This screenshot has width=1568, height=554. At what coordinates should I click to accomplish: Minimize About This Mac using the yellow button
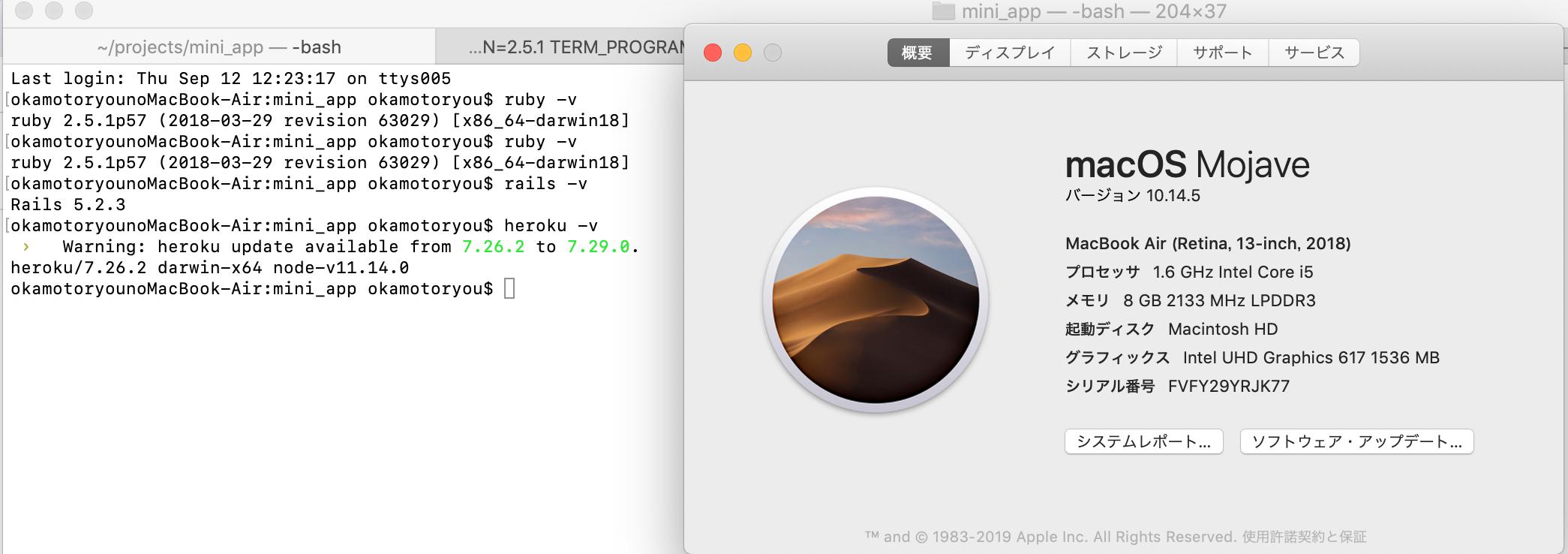[743, 53]
